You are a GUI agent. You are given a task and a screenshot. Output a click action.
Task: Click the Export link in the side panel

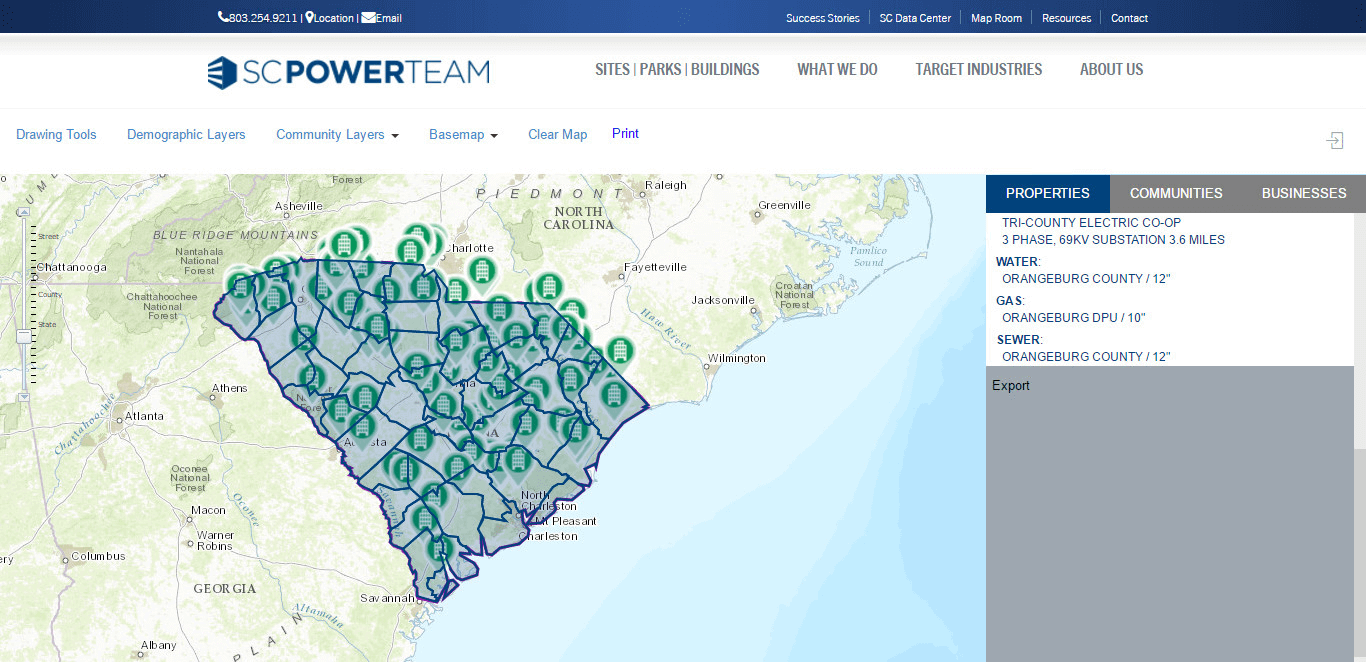pyautogui.click(x=1011, y=386)
